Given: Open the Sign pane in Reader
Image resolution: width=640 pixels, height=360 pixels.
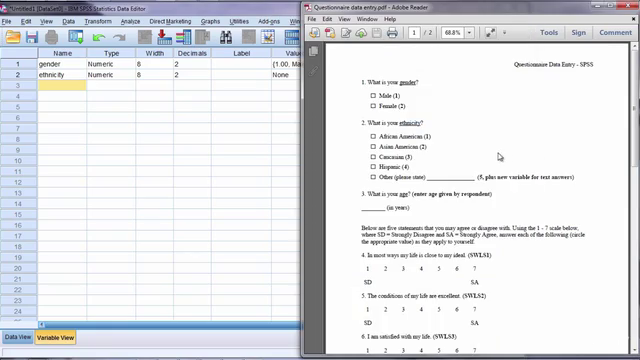Looking at the screenshot, I should [578, 33].
